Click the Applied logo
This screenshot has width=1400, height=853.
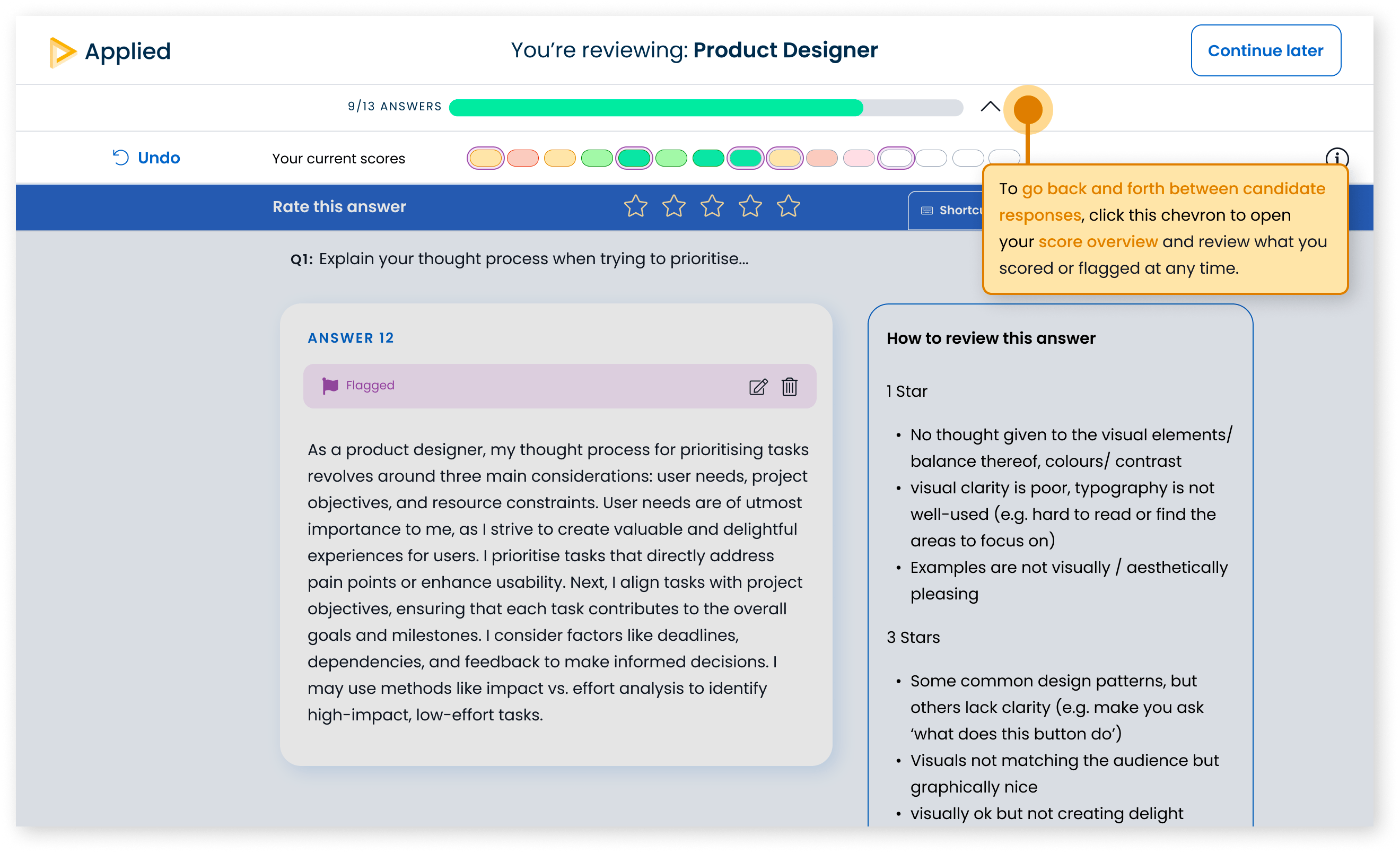110,51
